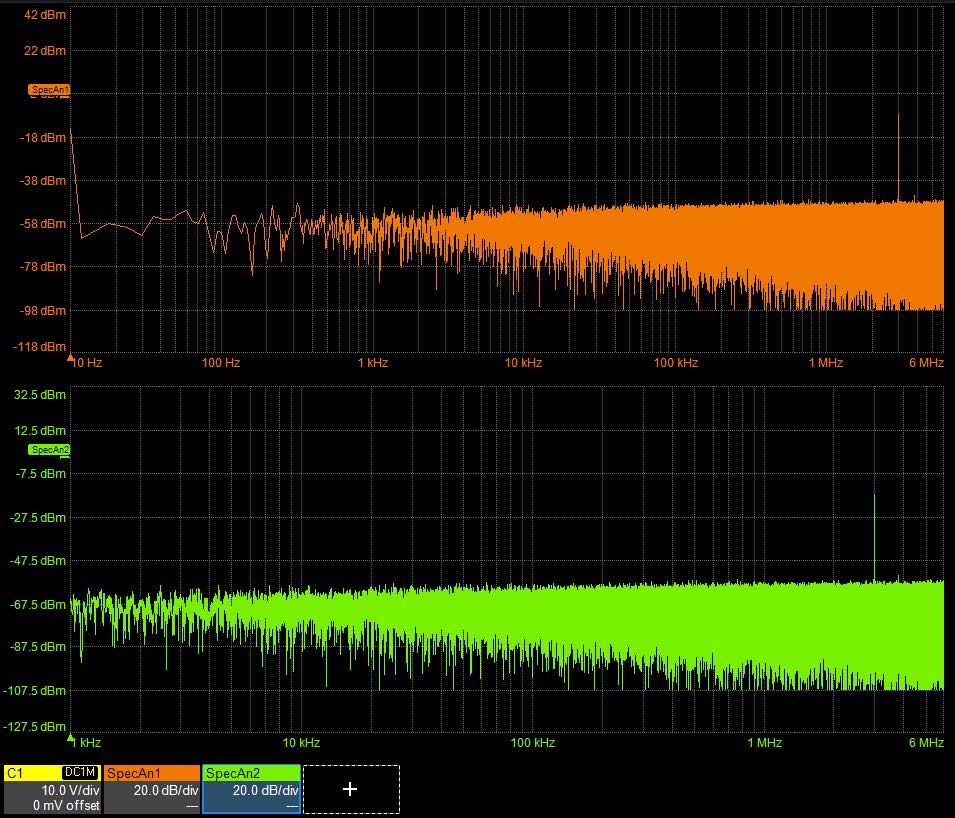Viewport: 955px width, 818px height.
Task: Click the orange 1 kHz frequency label
Action: 373,363
